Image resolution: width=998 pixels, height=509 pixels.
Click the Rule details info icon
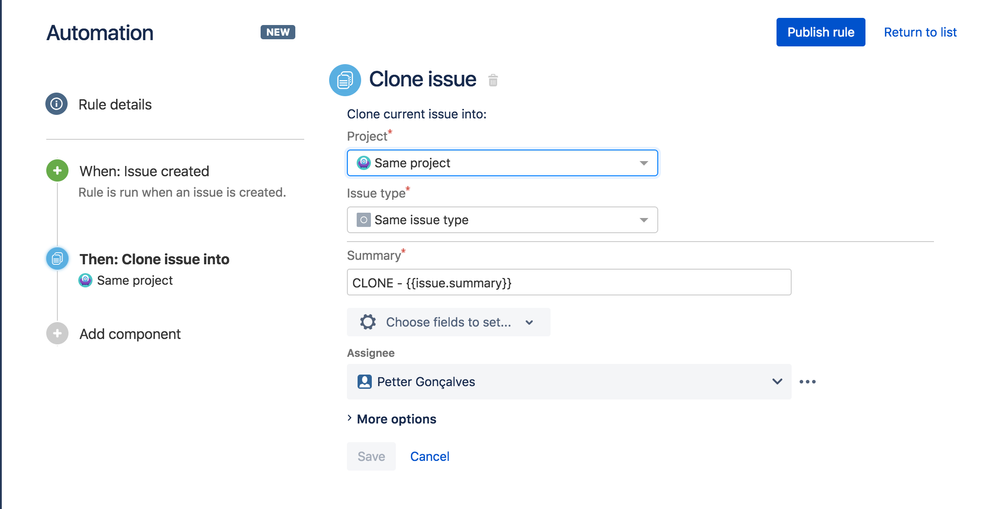57,104
